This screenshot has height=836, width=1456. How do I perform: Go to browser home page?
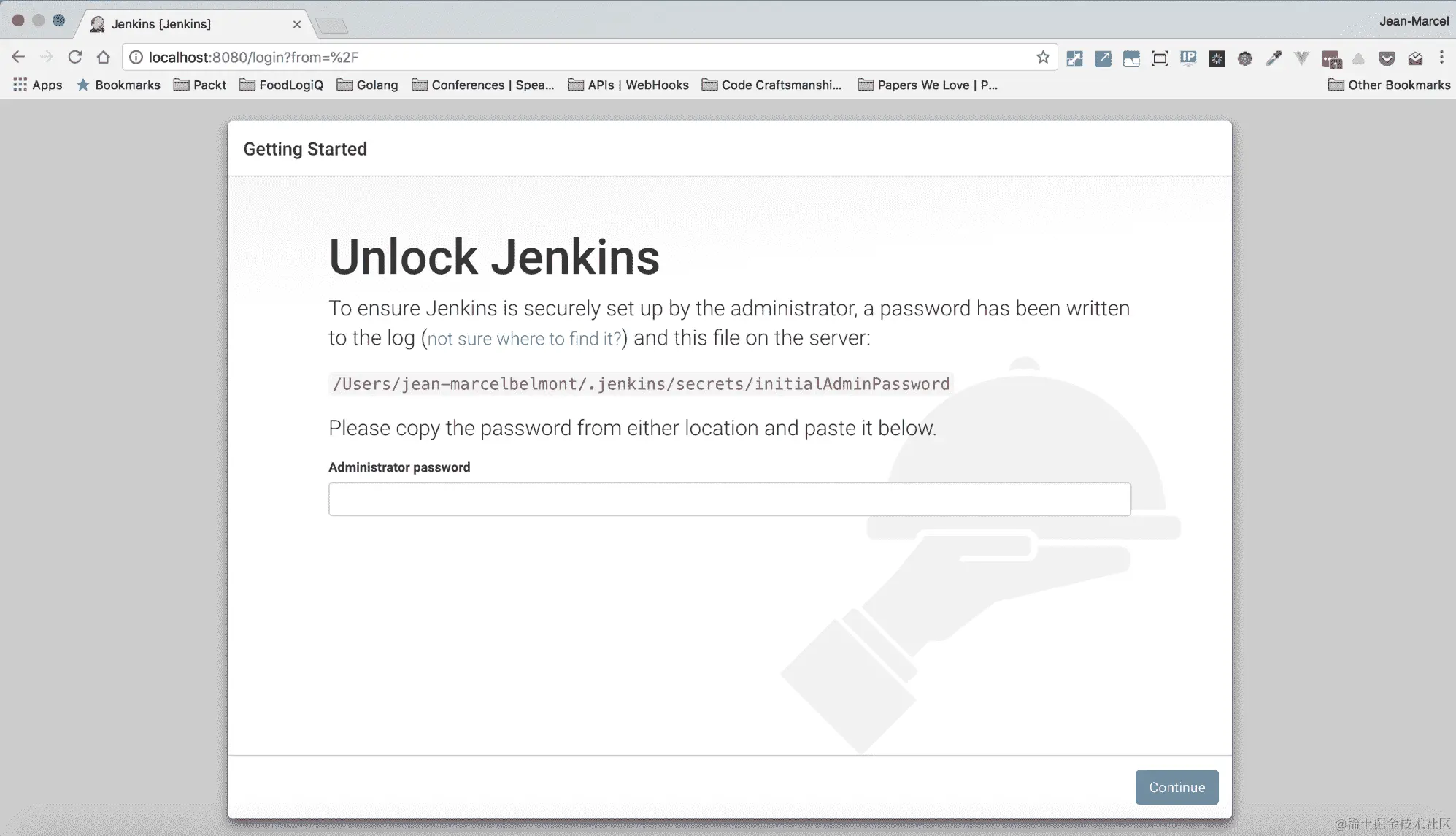click(x=103, y=57)
